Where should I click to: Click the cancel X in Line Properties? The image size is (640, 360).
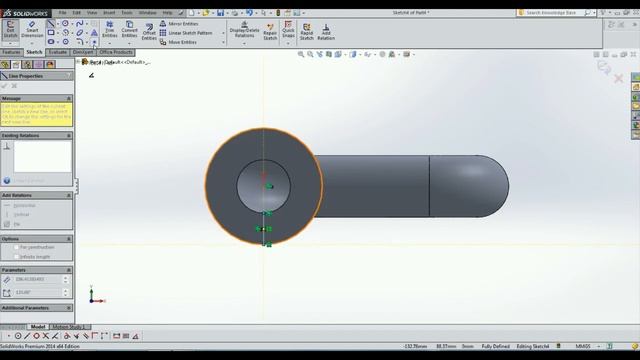(x=14, y=86)
